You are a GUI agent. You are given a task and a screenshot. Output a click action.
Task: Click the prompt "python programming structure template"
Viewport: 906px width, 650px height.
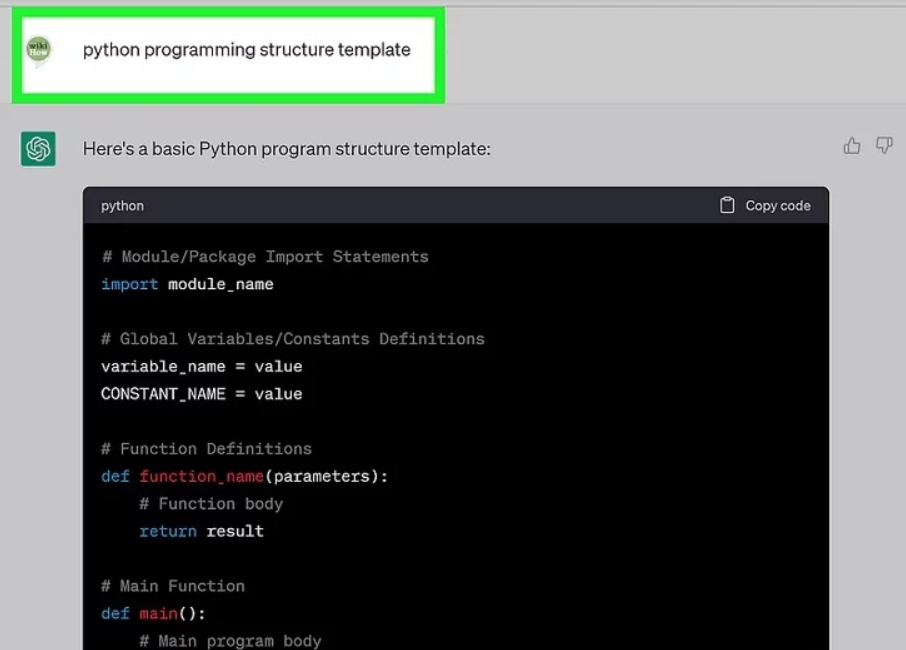(x=246, y=49)
